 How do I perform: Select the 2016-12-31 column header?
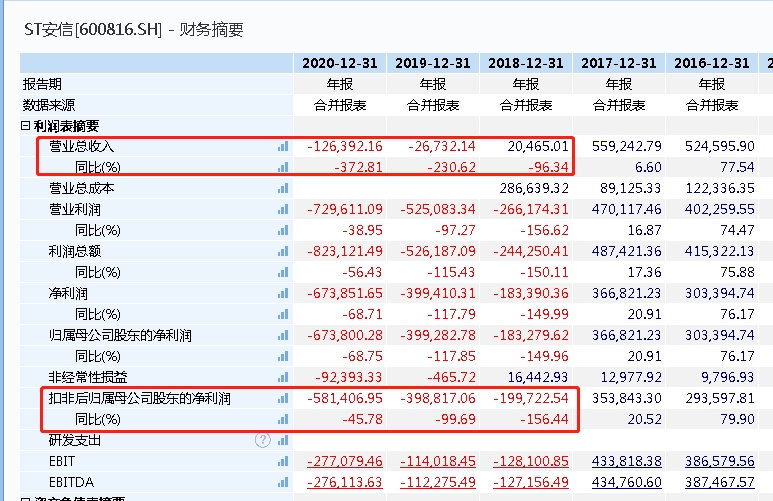pos(712,64)
